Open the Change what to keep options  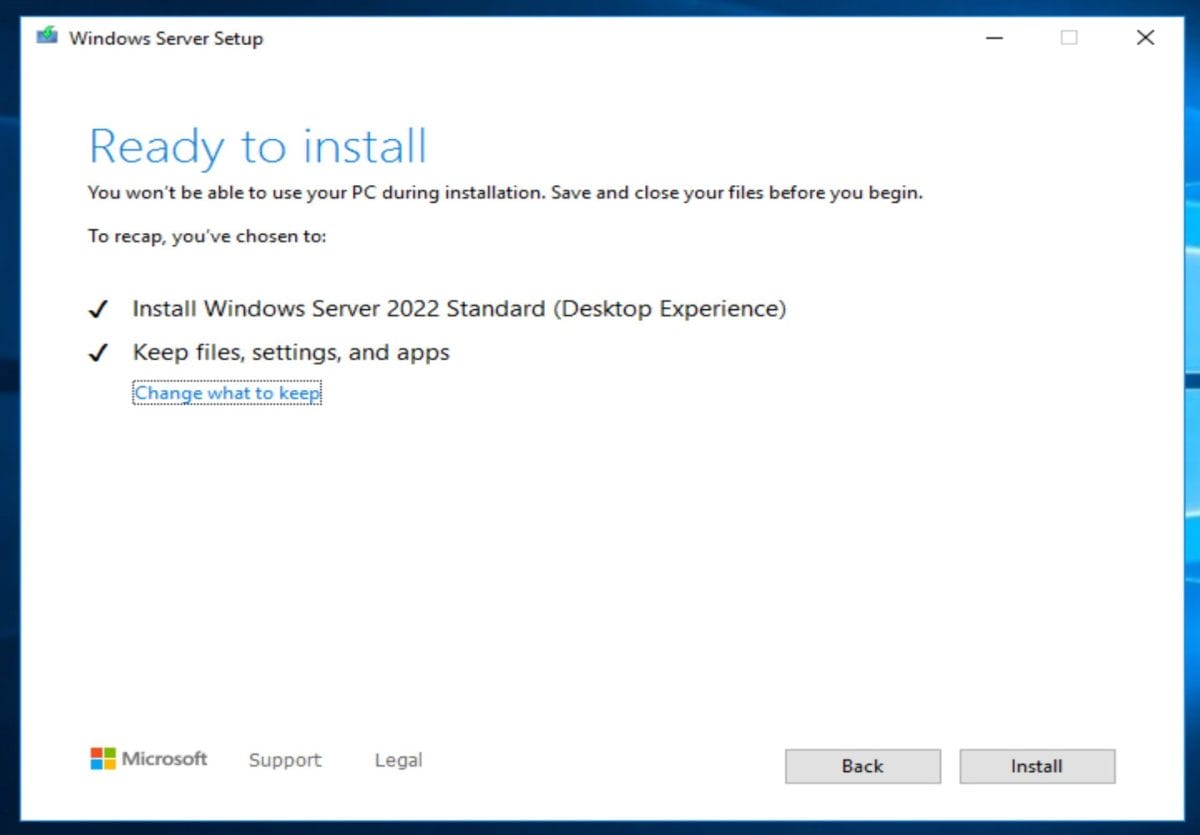[226, 393]
